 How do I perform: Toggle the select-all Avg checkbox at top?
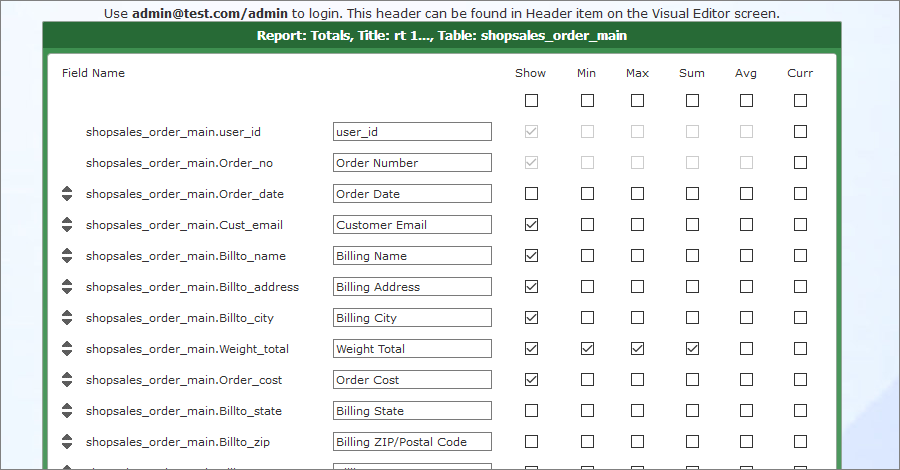point(746,100)
